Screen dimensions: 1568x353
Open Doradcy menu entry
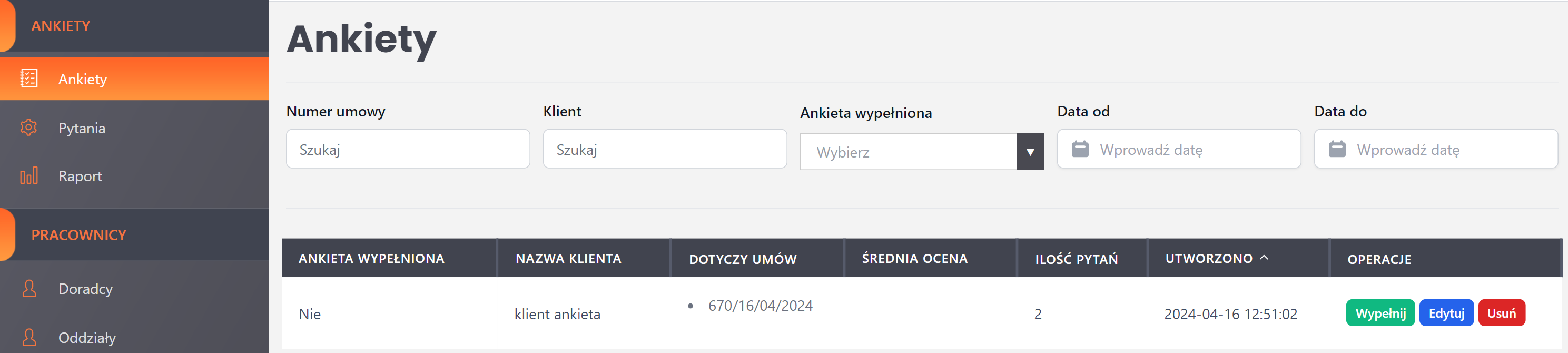(85, 289)
